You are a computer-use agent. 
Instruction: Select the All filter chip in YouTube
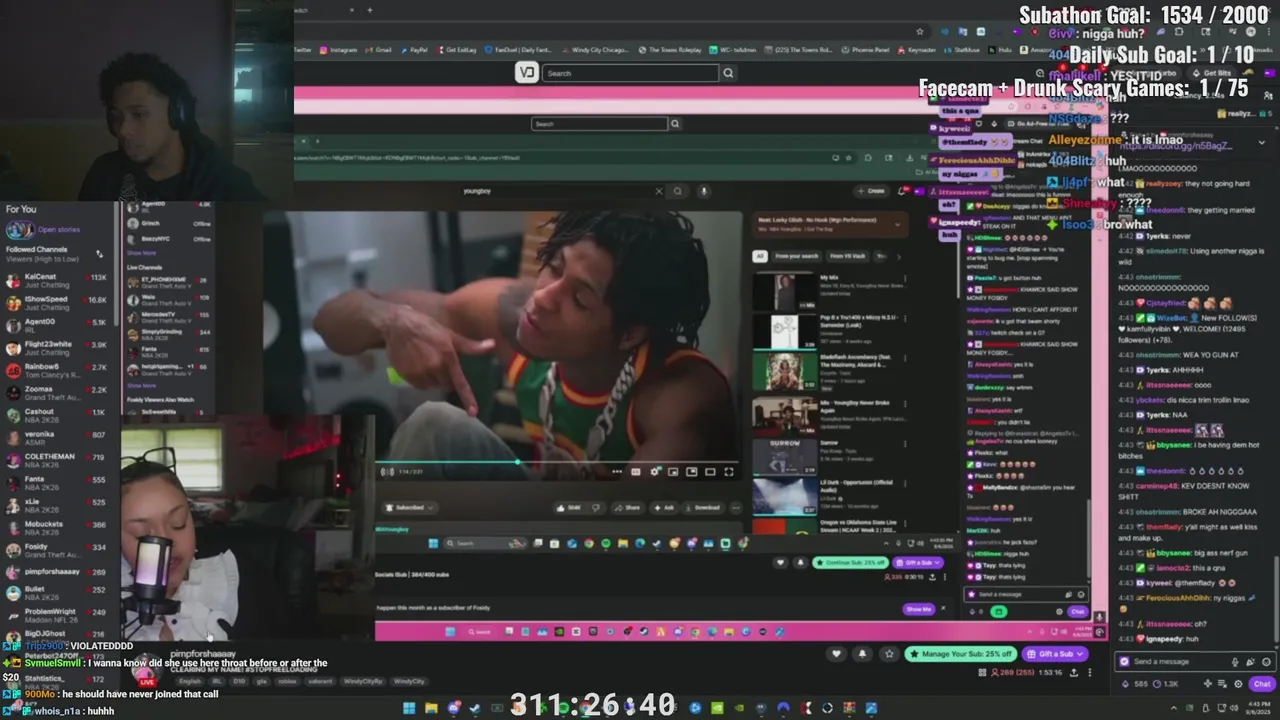tap(760, 256)
